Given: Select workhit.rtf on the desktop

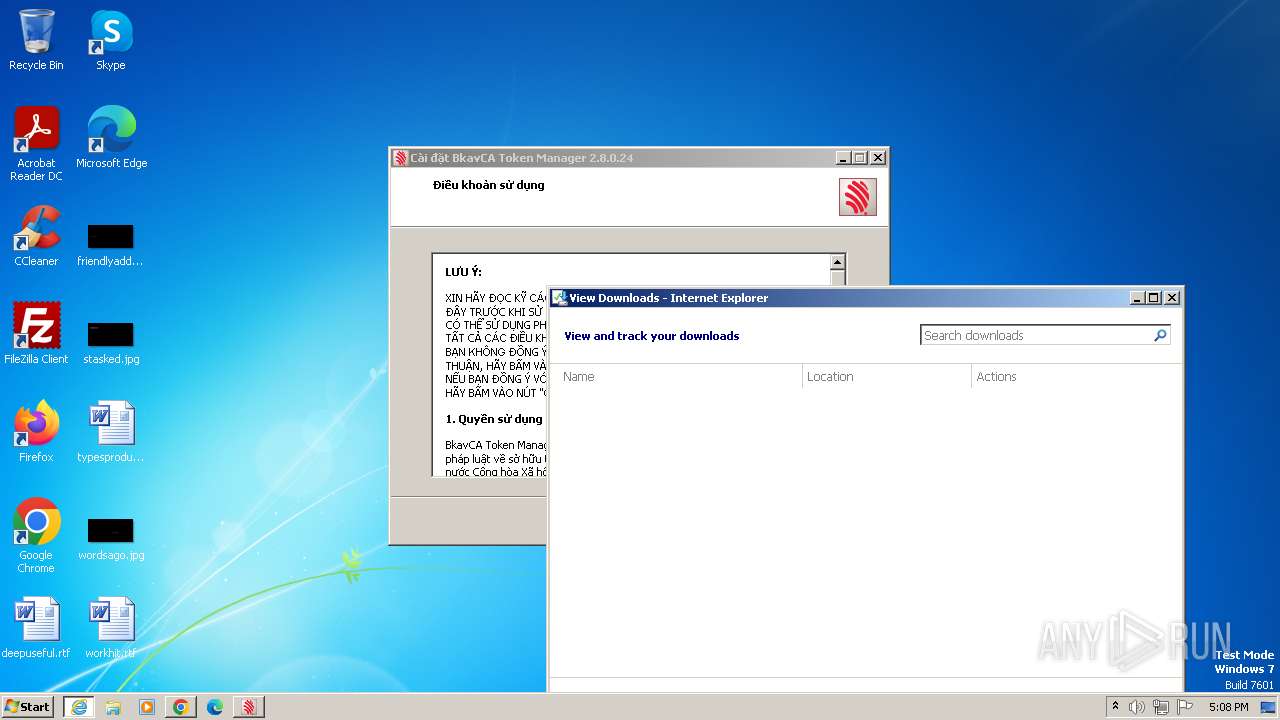Looking at the screenshot, I should click(x=111, y=628).
